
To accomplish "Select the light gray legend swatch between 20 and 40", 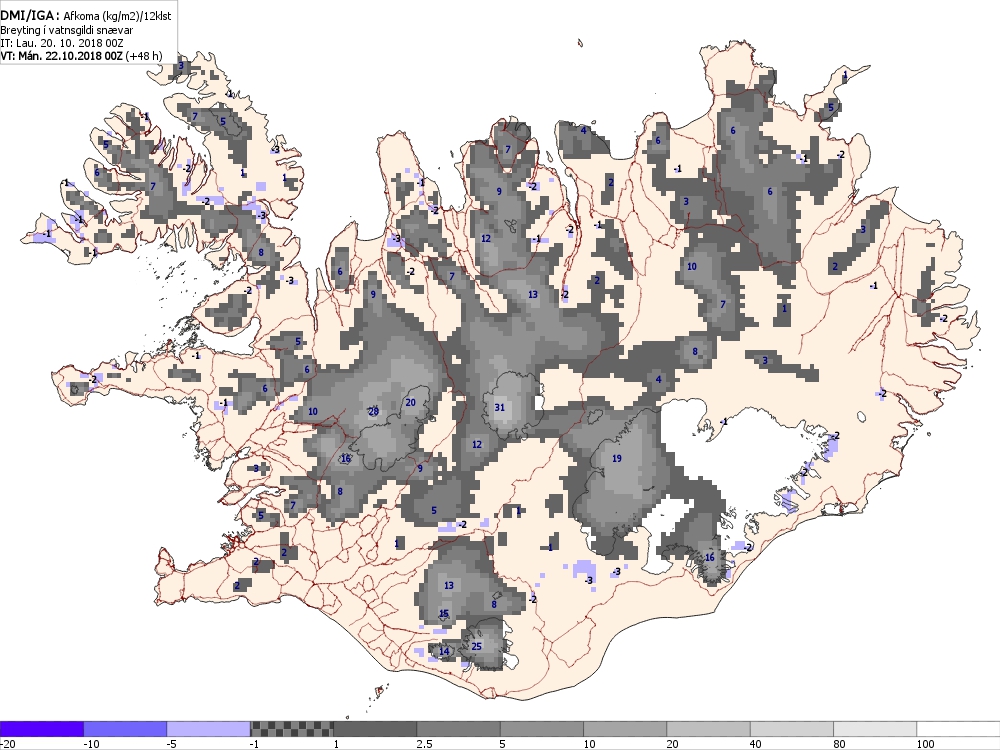I will (709, 728).
